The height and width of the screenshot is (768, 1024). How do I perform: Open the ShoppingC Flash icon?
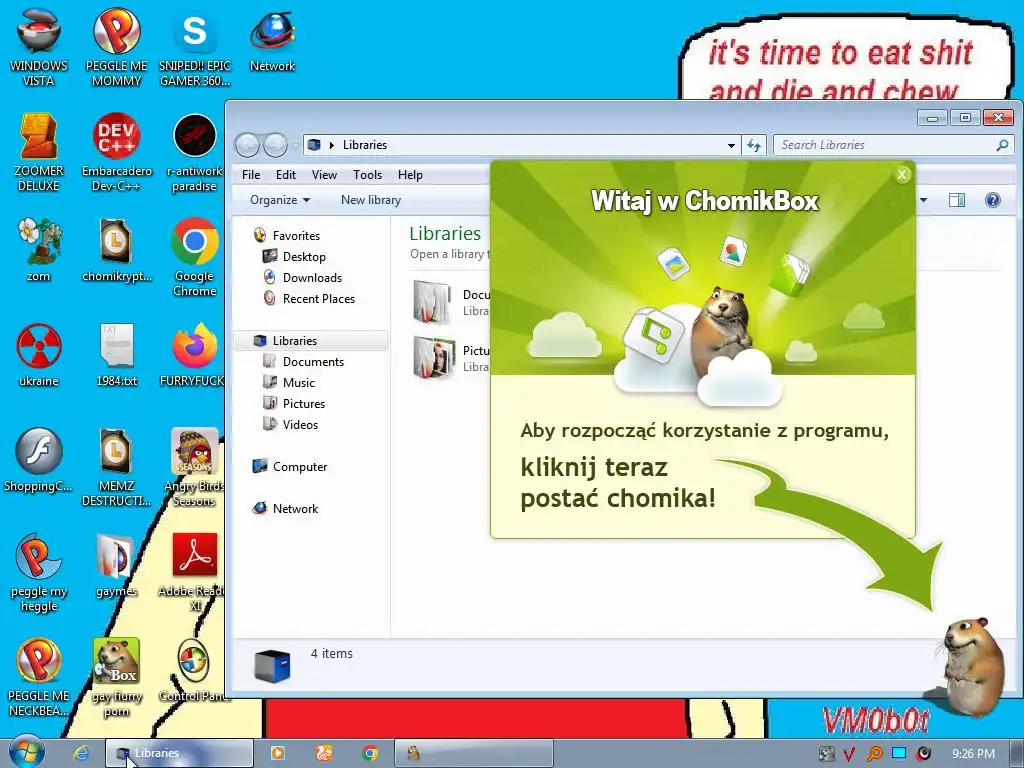39,460
